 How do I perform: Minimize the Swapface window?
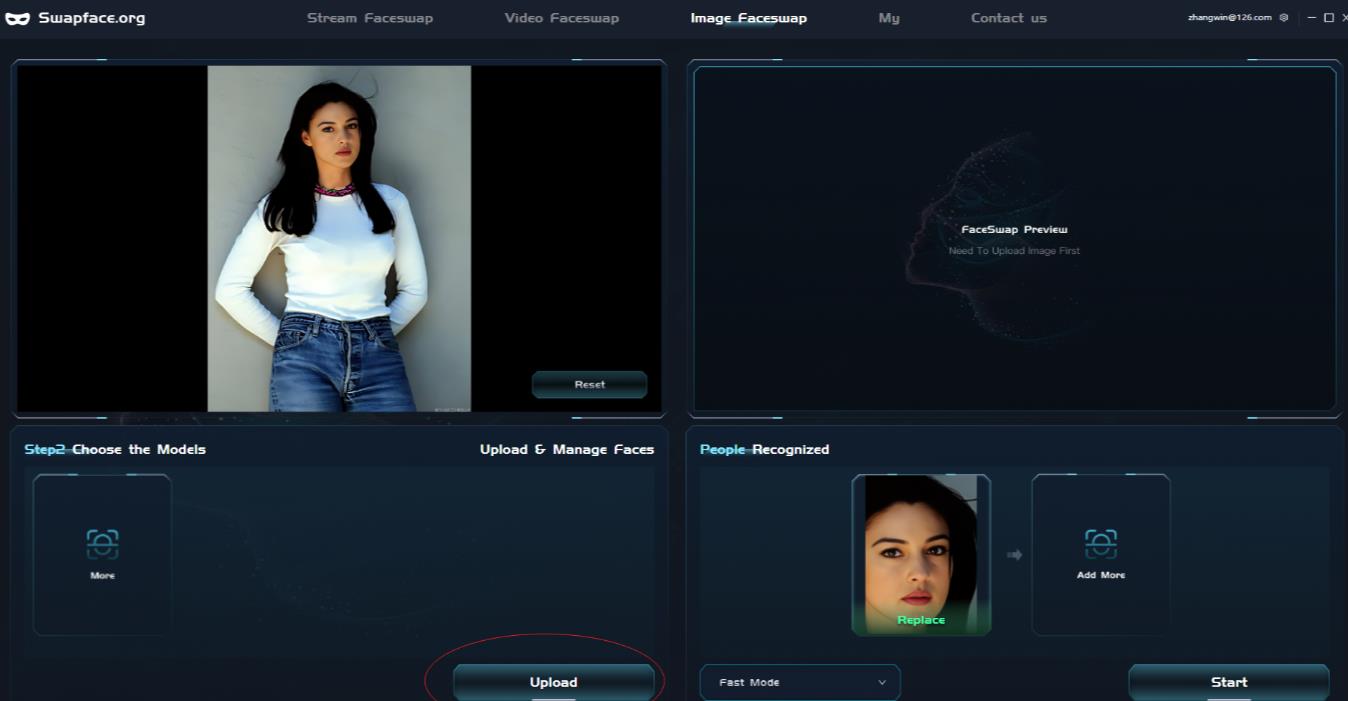click(x=1312, y=18)
